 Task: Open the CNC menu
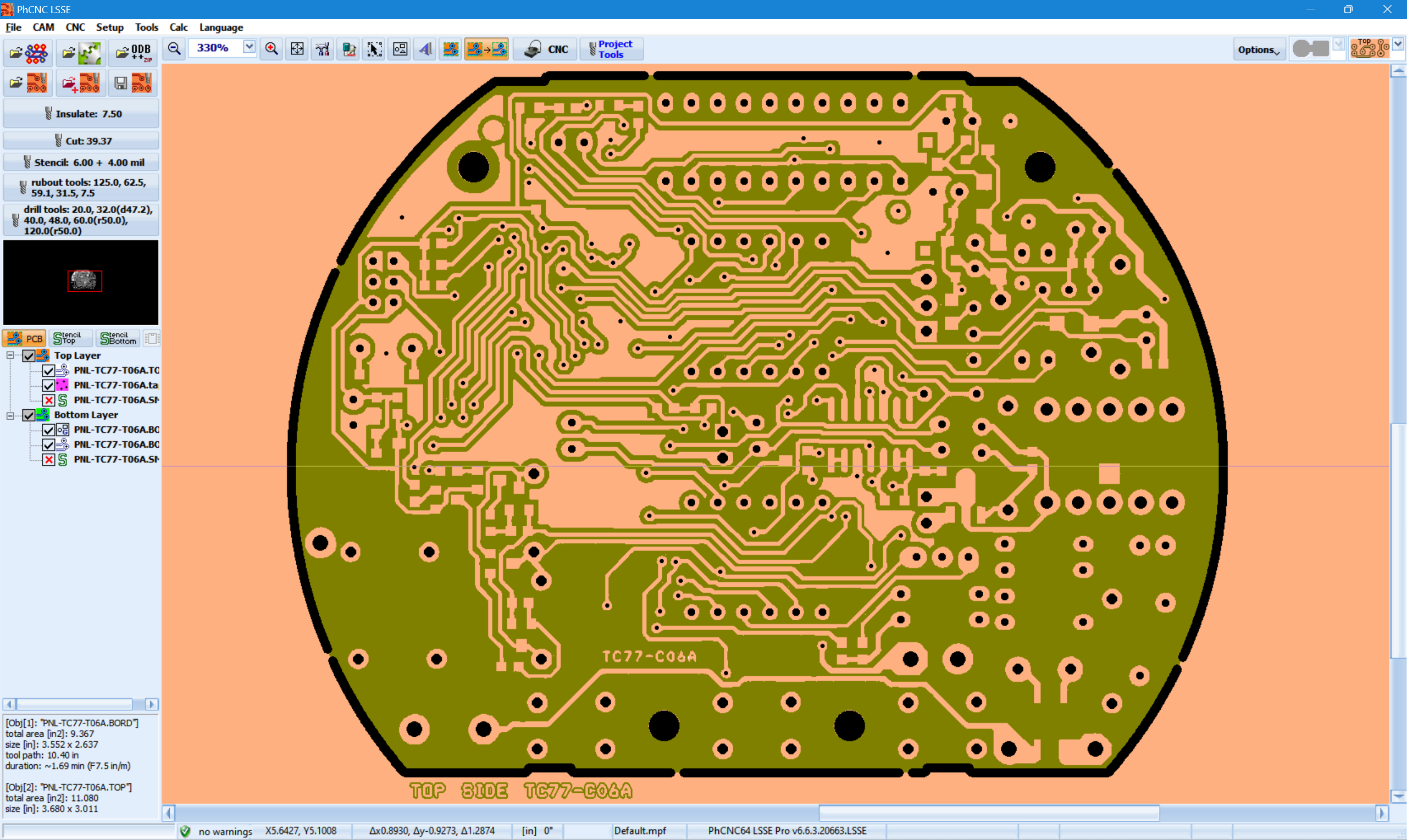click(75, 27)
